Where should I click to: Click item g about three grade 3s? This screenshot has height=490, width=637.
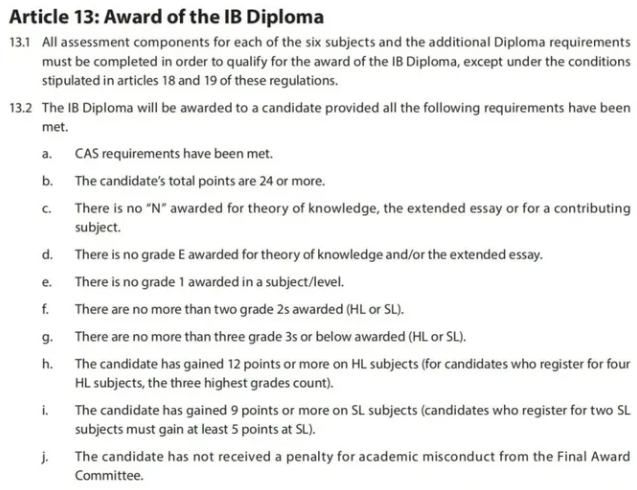tap(270, 337)
